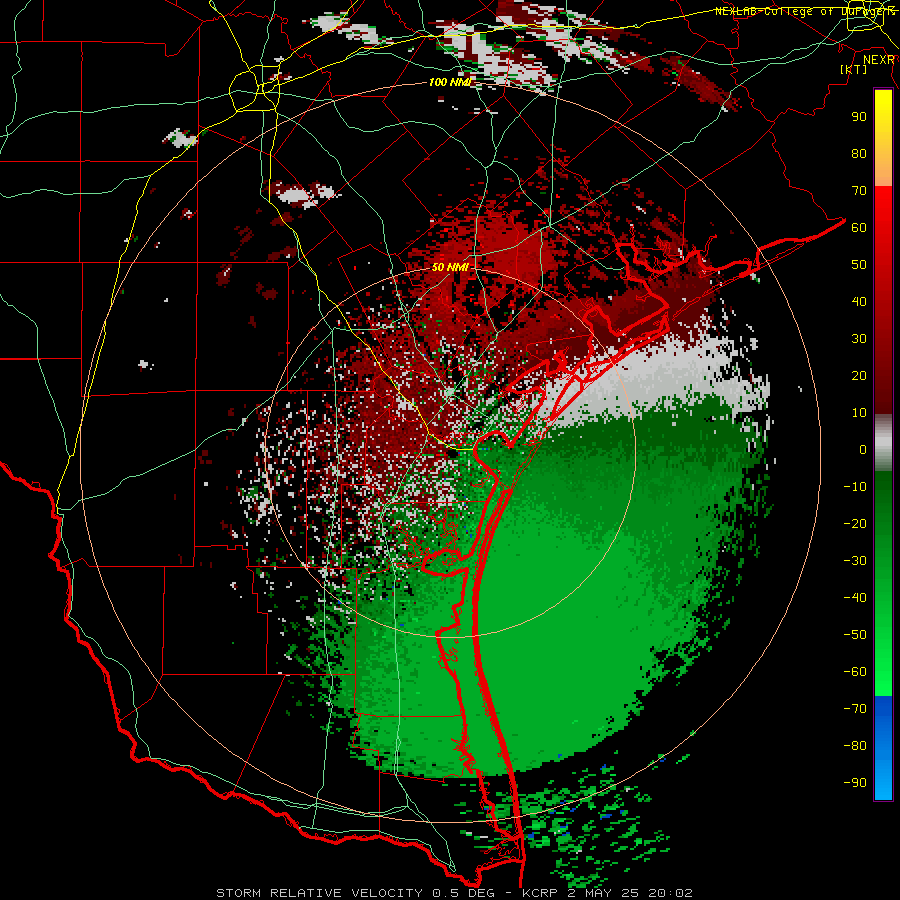Click the "50 NMI" range ring label
The width and height of the screenshot is (900, 900).
(450, 267)
